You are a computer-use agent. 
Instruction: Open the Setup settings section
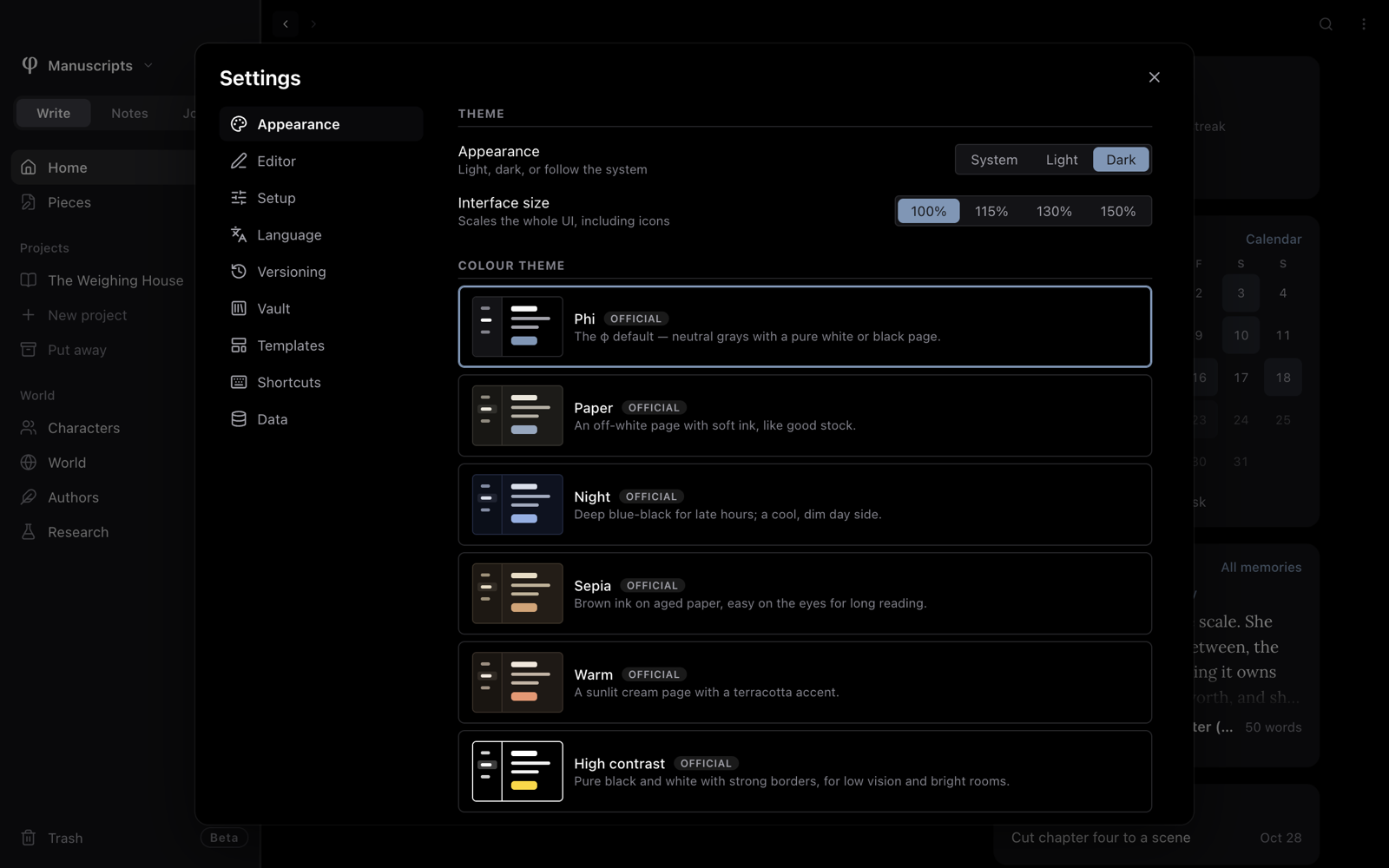[321, 198]
